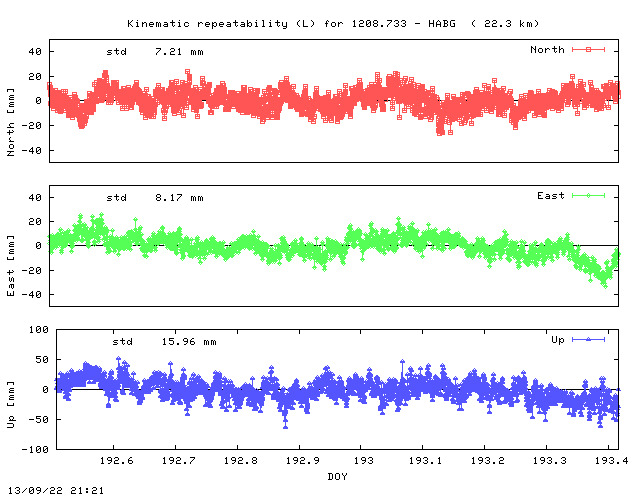Image resolution: width=640 pixels, height=496 pixels.
Task: Click x-axis tick label 192.6
Action: click(116, 460)
